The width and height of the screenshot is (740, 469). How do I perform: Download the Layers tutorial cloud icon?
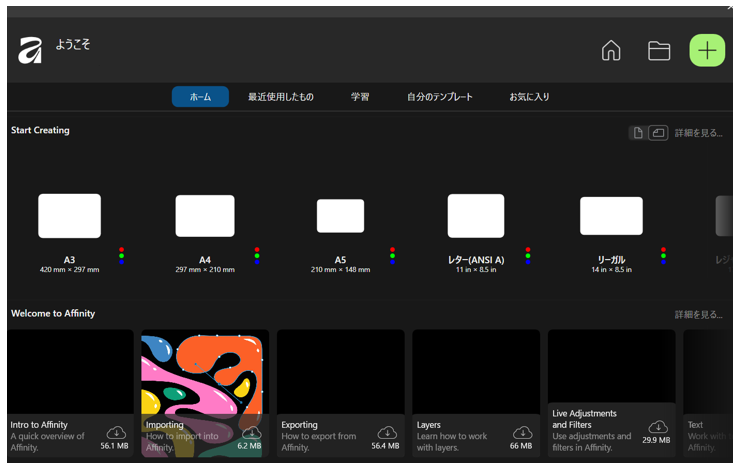(x=522, y=432)
